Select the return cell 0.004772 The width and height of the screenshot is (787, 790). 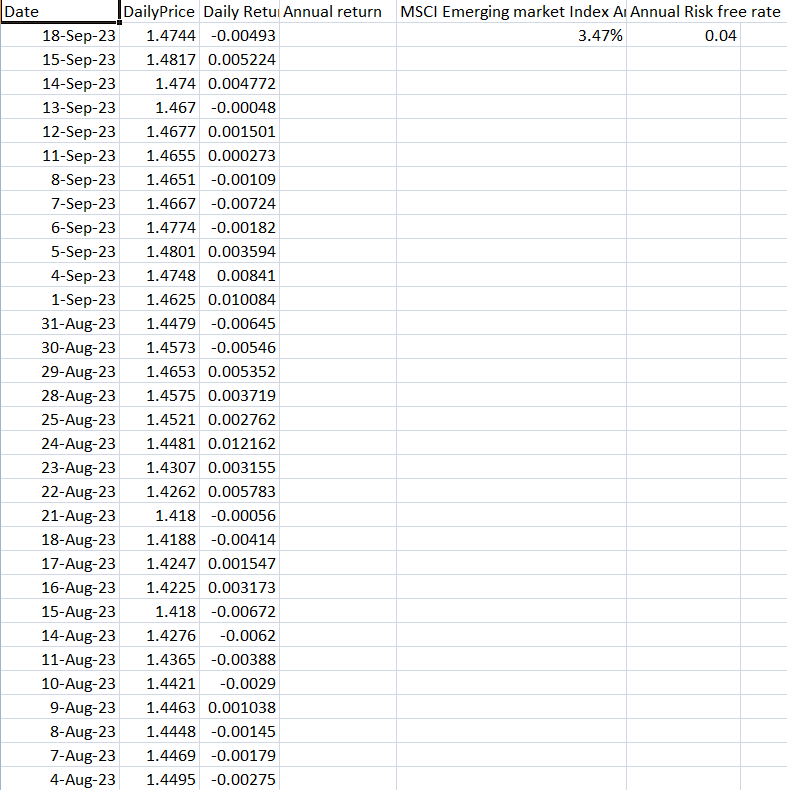click(239, 83)
